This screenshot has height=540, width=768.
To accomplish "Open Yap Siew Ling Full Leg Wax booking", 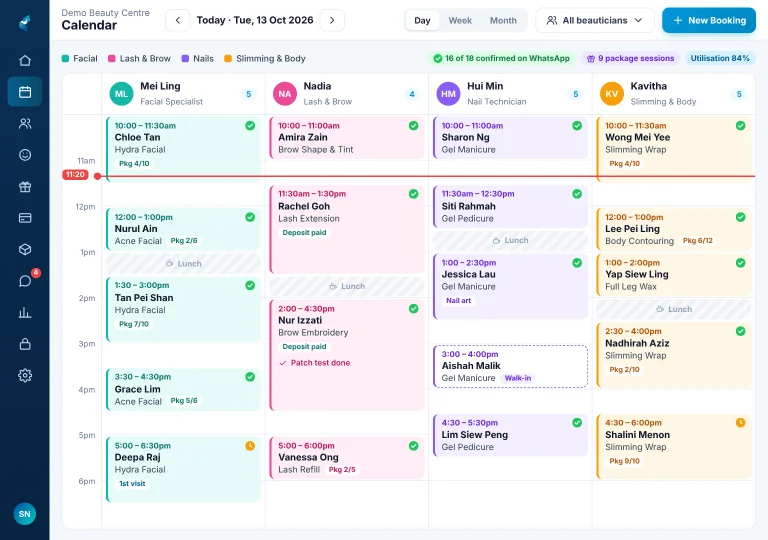I will pyautogui.click(x=674, y=275).
